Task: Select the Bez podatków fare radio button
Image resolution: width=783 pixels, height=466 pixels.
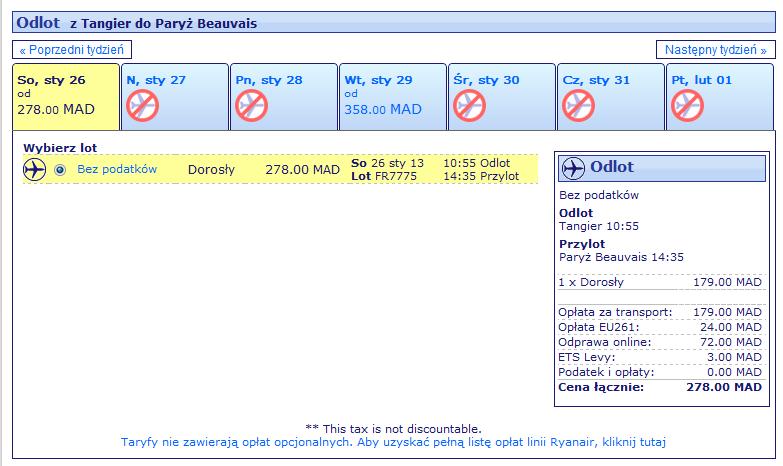Action: click(60, 170)
